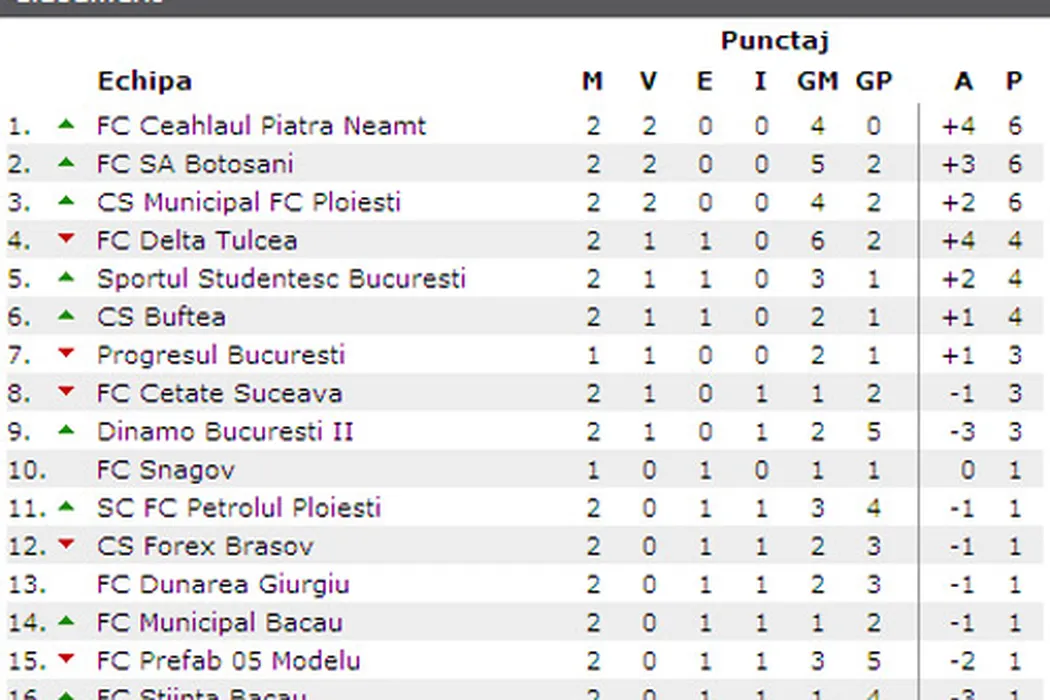Screen dimensions: 1050x700
Task: Click the V wins column header
Action: (x=648, y=81)
